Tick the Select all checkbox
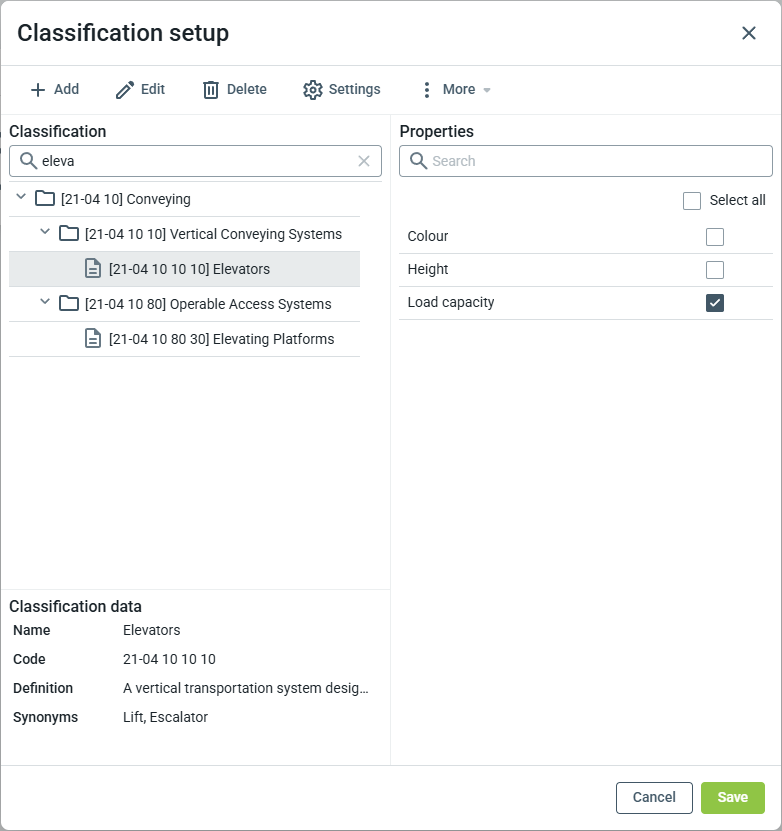782x831 pixels. click(x=692, y=201)
